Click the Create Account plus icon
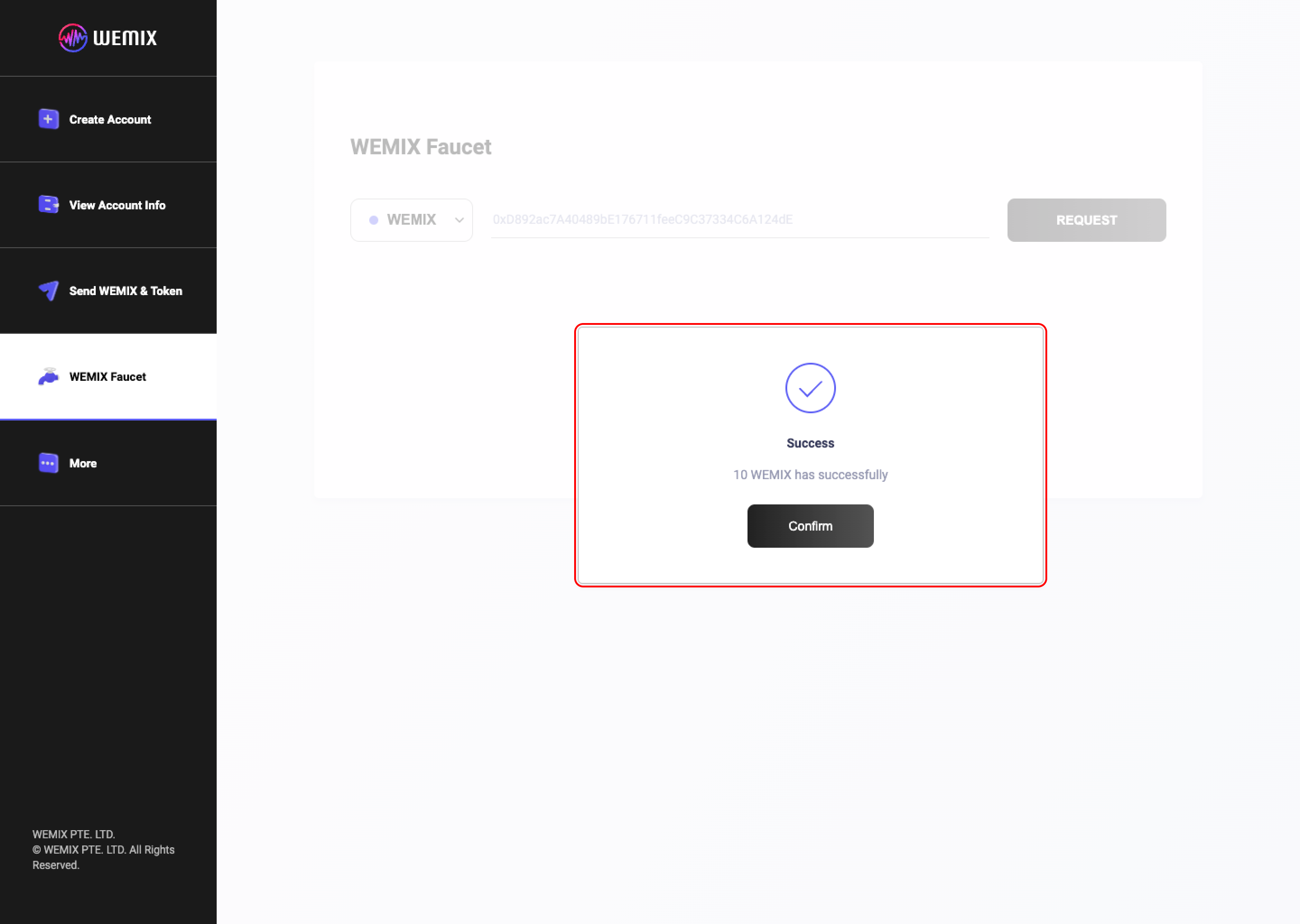Image resolution: width=1300 pixels, height=924 pixels. pos(48,120)
